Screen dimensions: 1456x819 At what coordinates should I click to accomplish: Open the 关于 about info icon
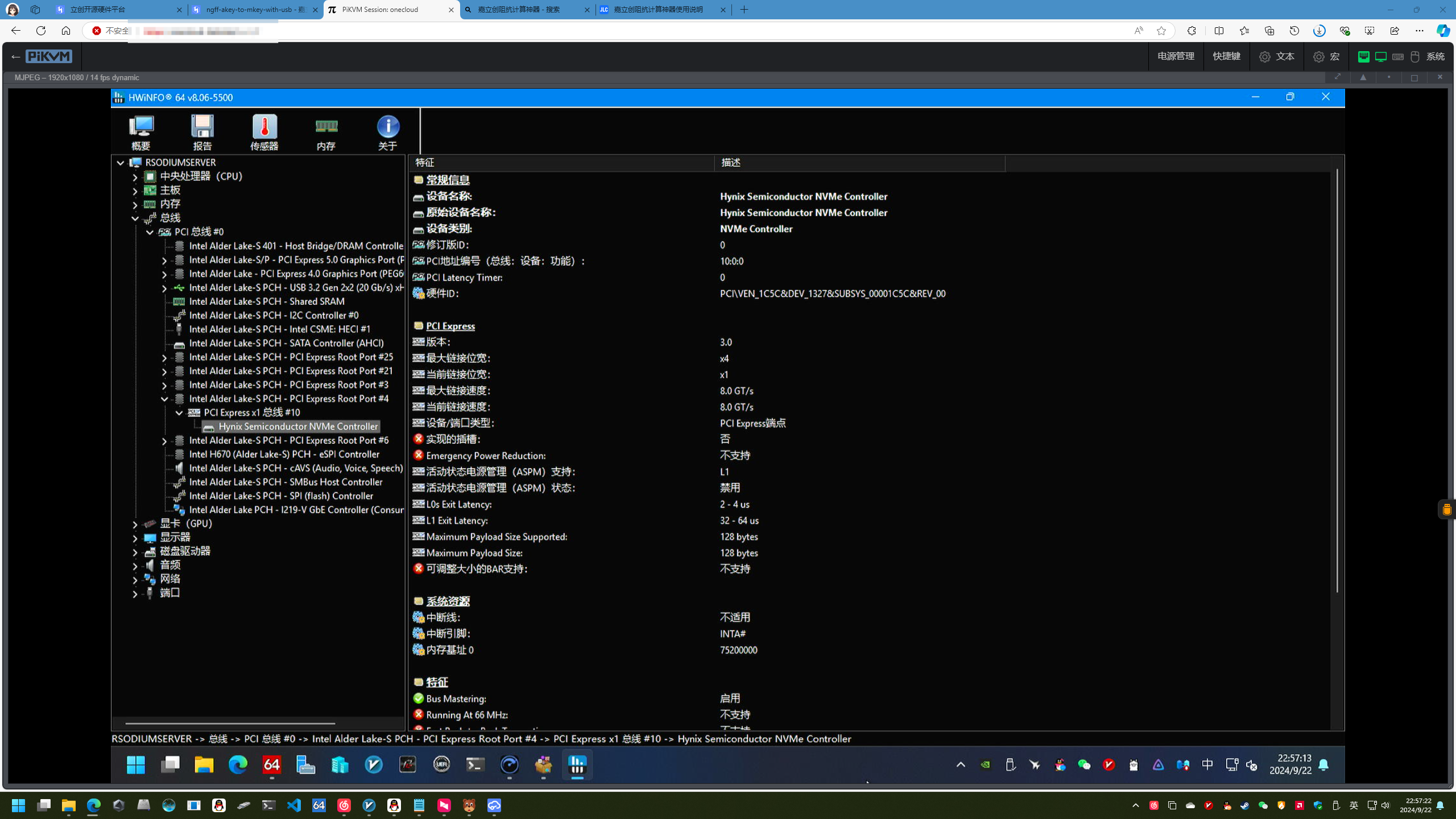click(388, 132)
